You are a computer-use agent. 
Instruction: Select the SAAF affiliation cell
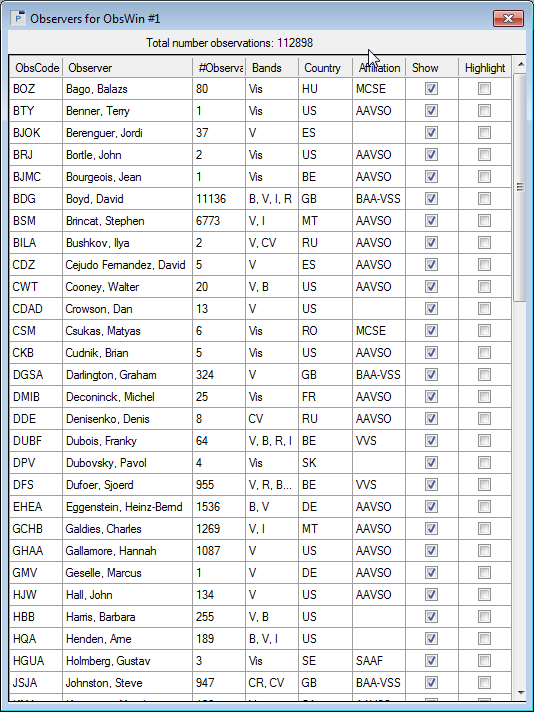[x=379, y=661]
